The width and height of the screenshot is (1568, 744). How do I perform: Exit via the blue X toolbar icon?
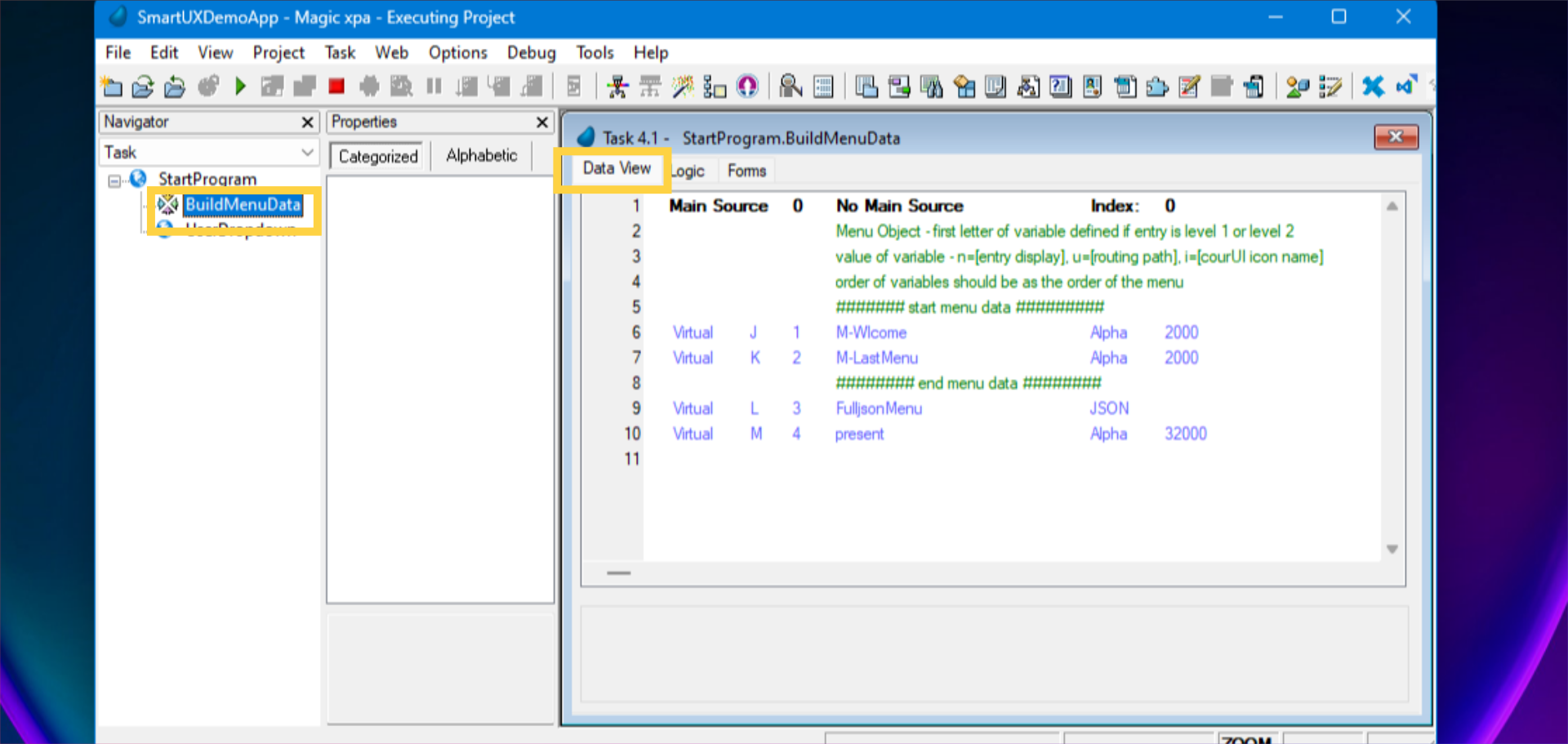(1373, 86)
